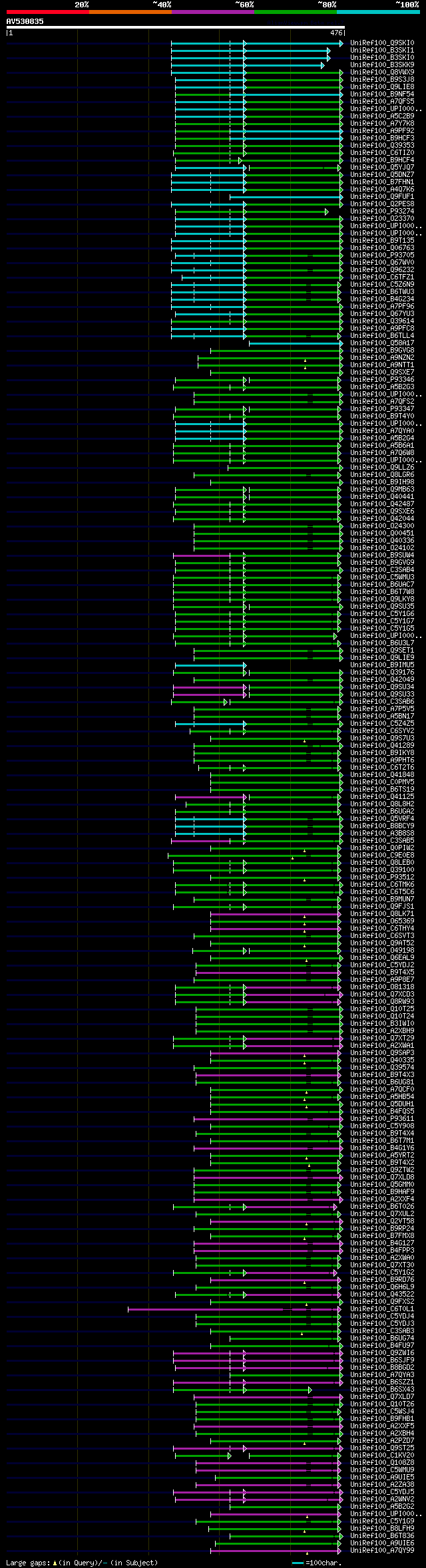This screenshot has height=1568, width=426.
Task: Select hit UniRef100_A2XWA1
Action: (x=382, y=1046)
